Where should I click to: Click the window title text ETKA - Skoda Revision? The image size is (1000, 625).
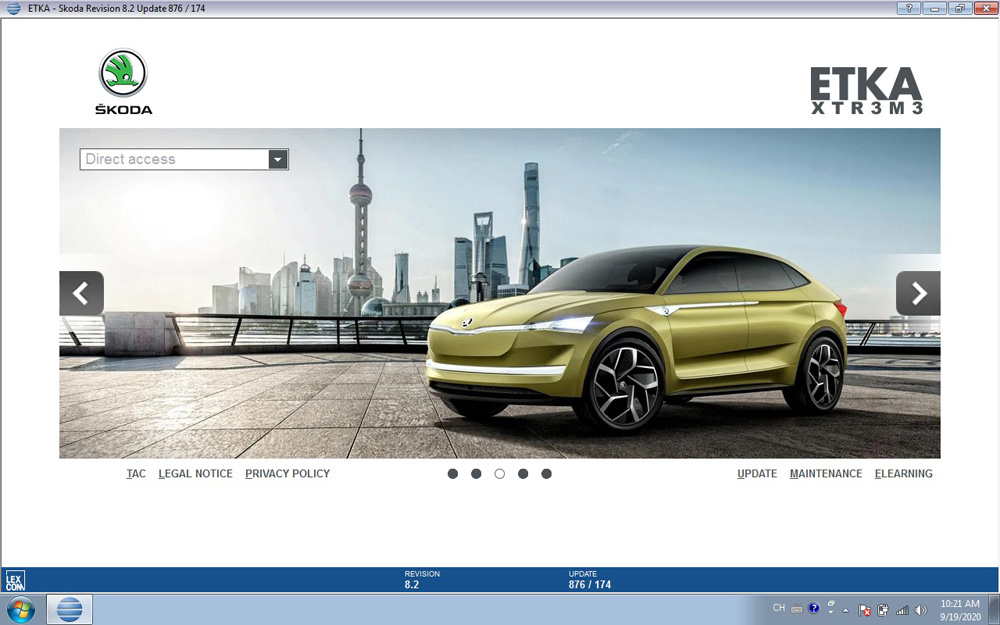tap(116, 8)
